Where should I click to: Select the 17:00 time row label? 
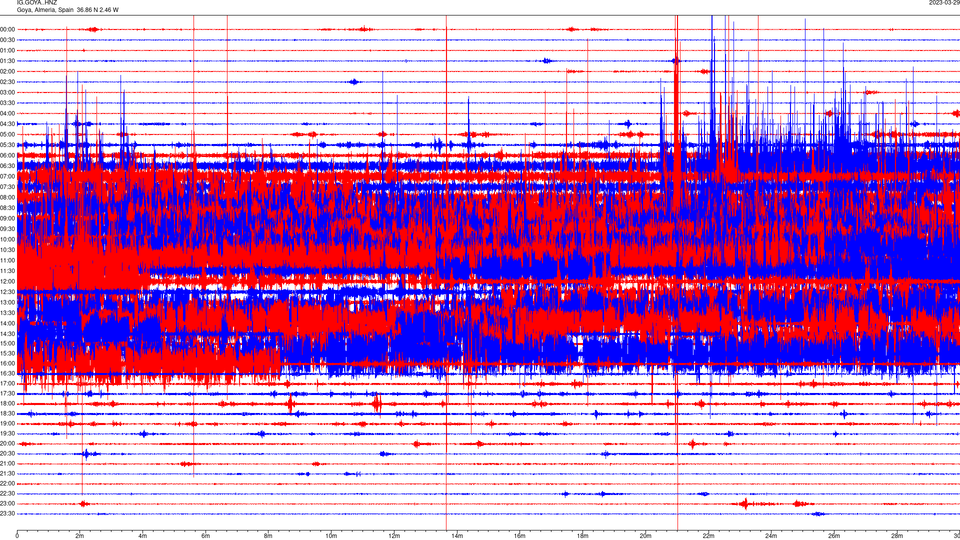tap(7, 384)
